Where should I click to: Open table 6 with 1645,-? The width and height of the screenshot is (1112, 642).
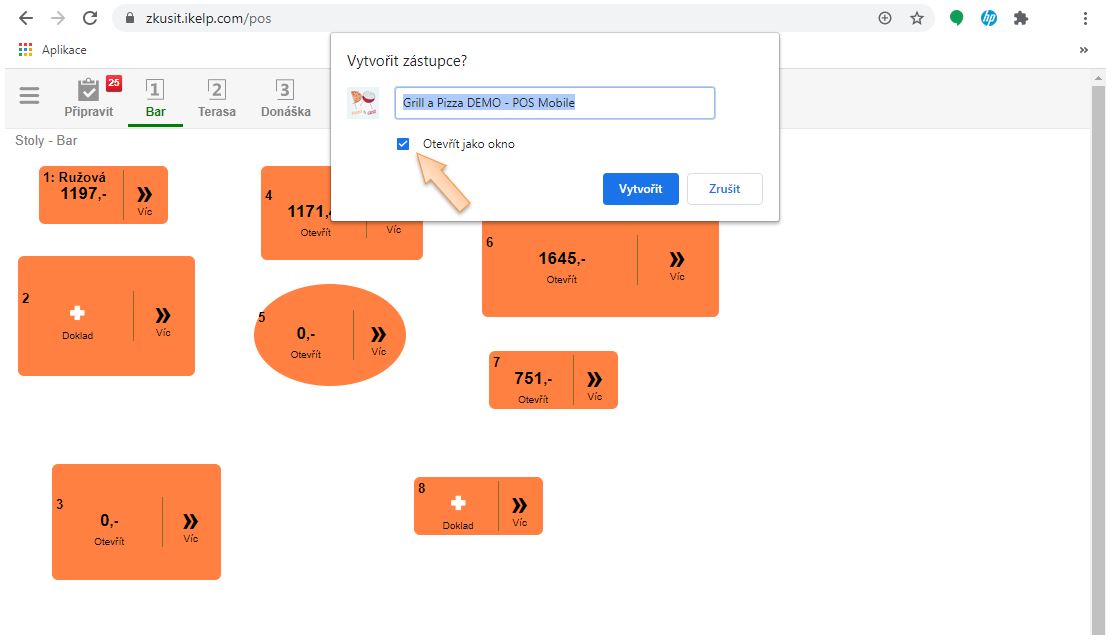pos(561,266)
